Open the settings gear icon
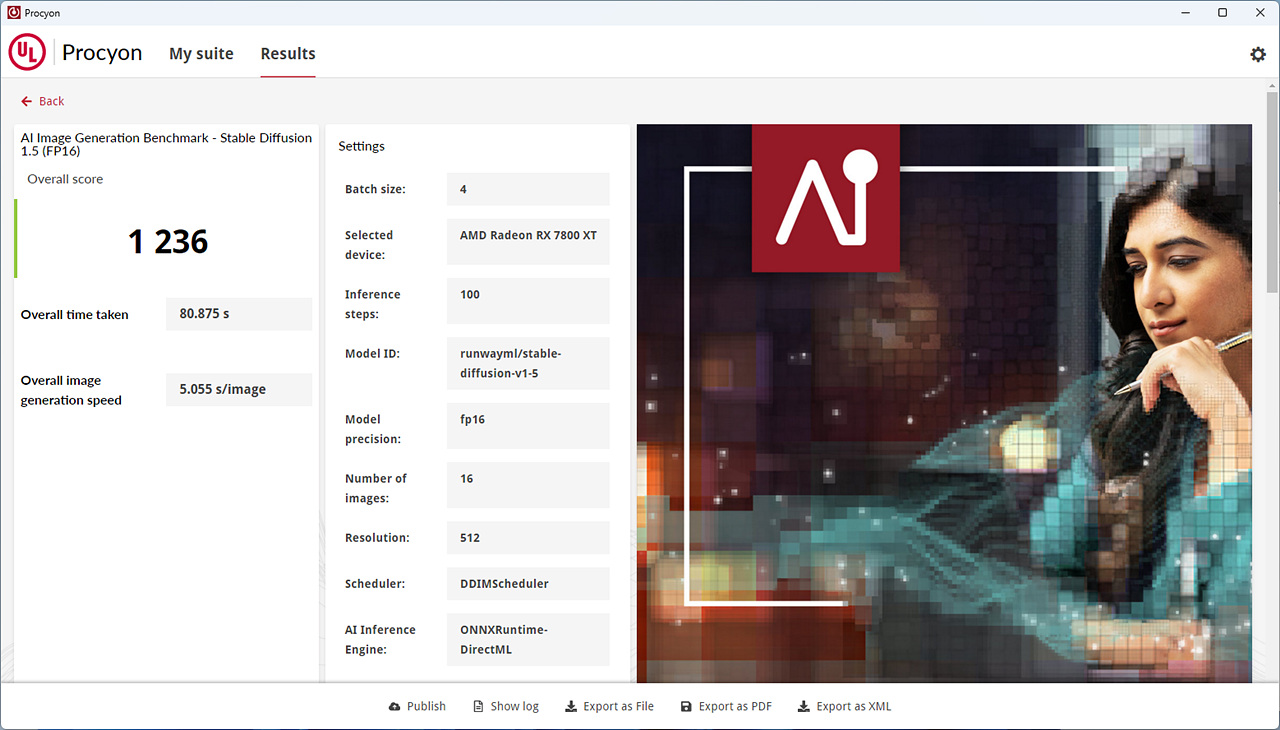 tap(1258, 54)
